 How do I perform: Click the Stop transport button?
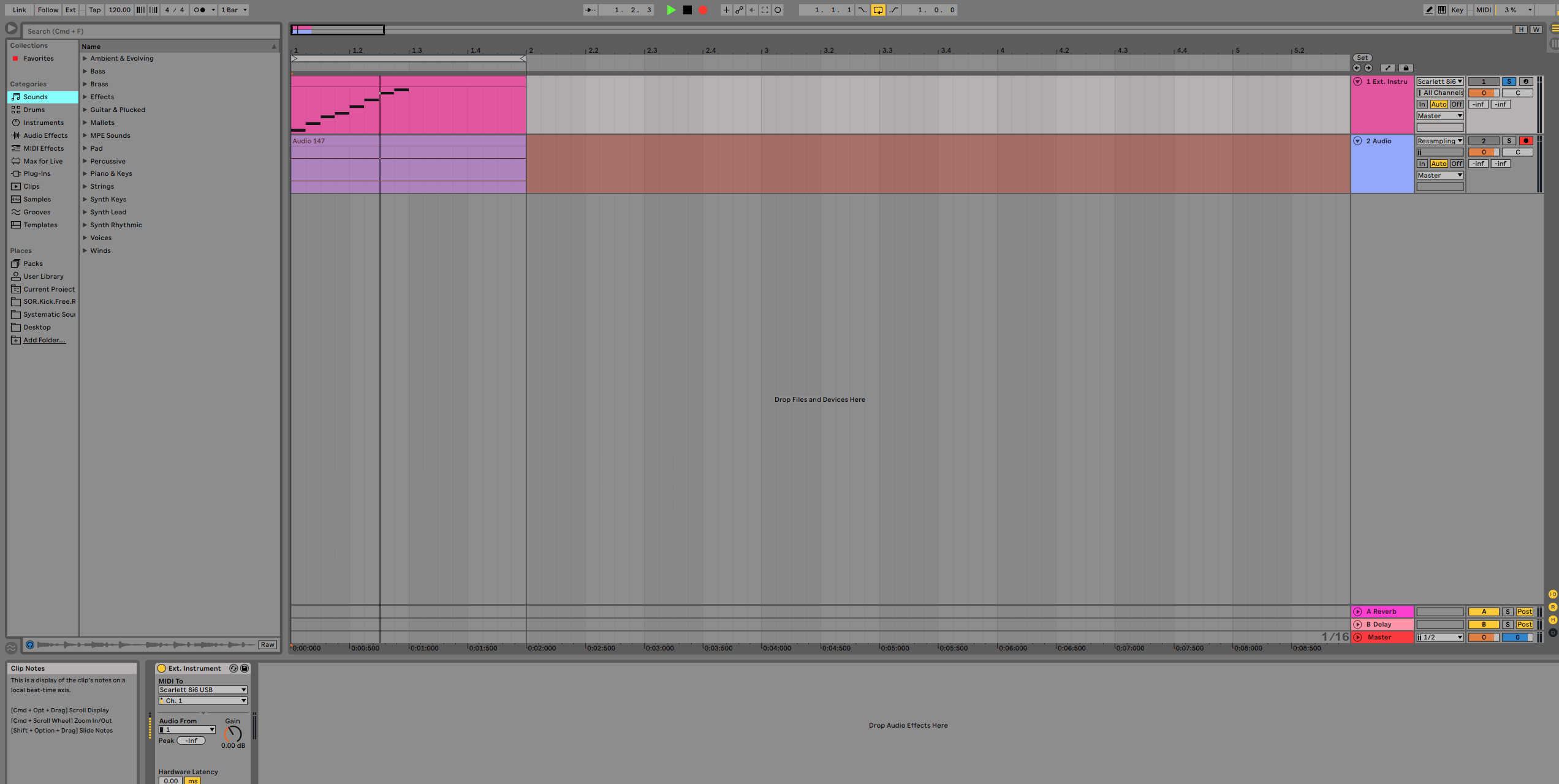(687, 10)
